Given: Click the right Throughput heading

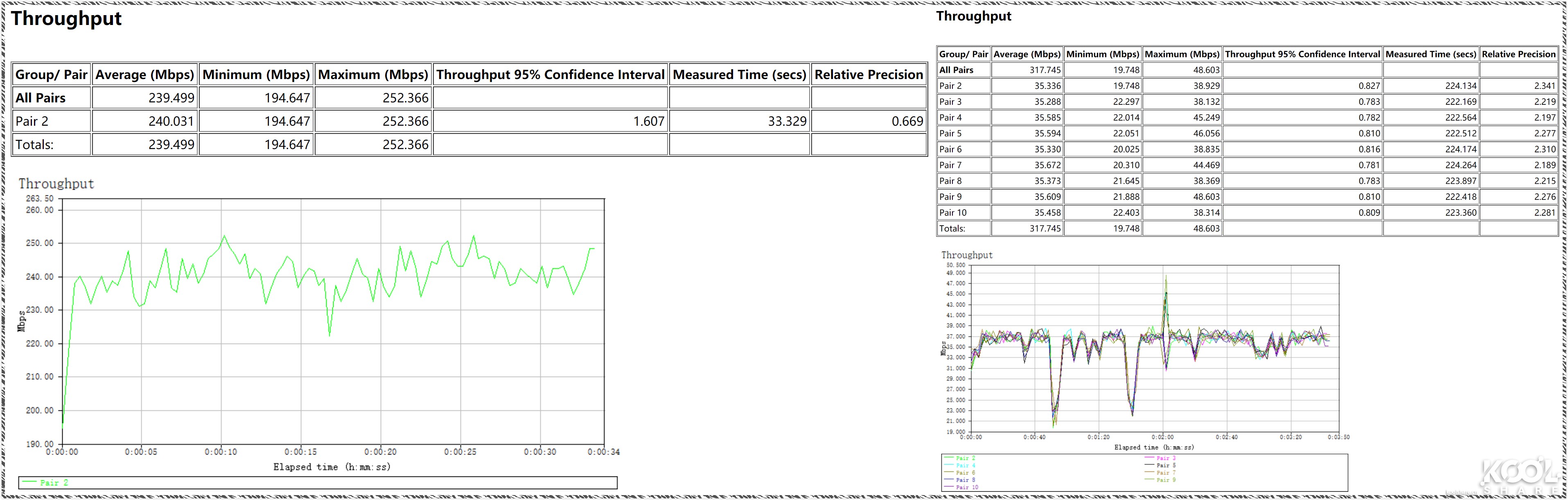Looking at the screenshot, I should pos(973,16).
